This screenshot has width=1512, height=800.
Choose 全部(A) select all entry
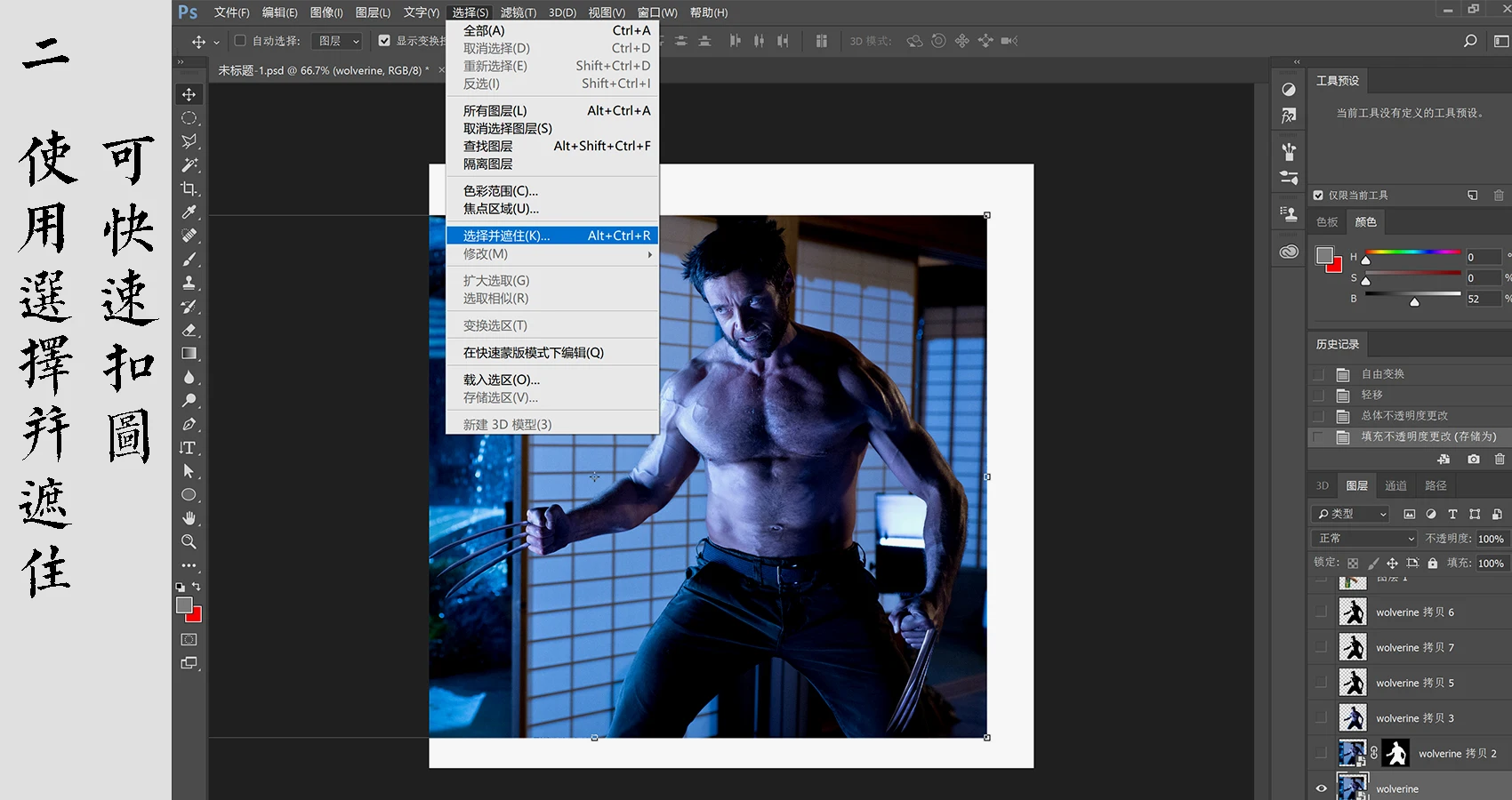(552, 30)
